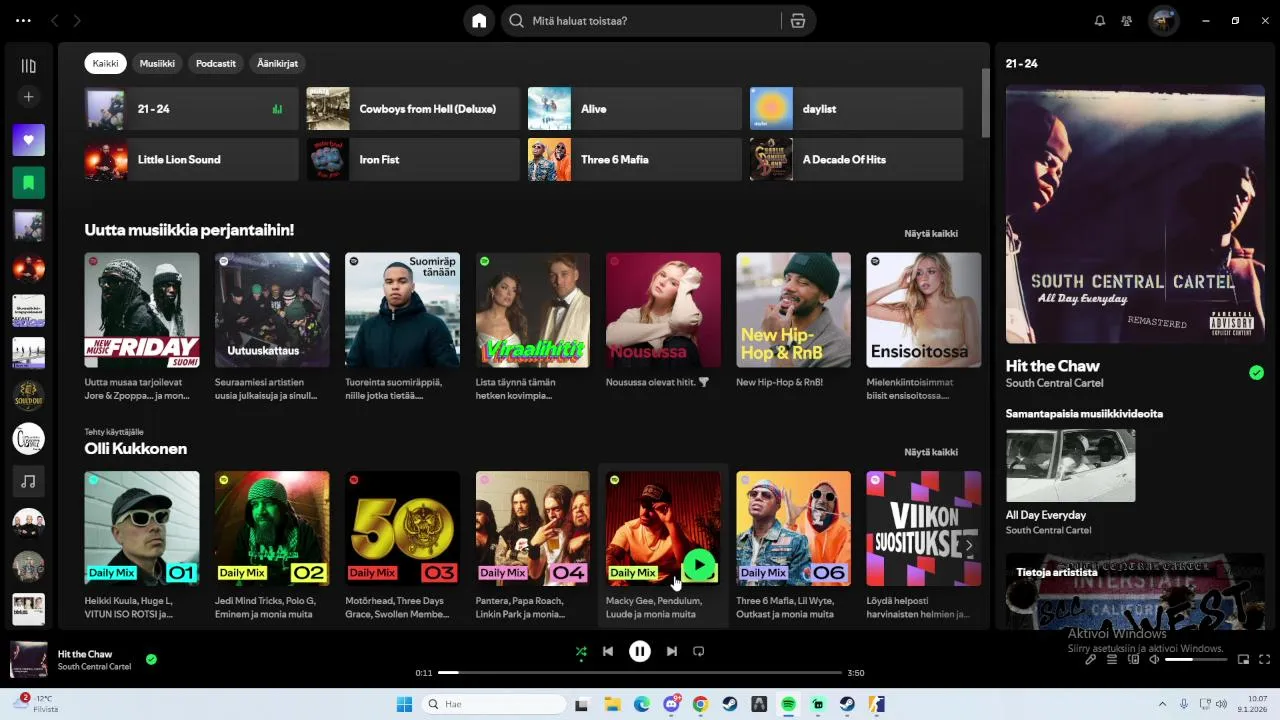Open the Little Lion Sound tile
1280x720 pixels.
[x=191, y=160]
